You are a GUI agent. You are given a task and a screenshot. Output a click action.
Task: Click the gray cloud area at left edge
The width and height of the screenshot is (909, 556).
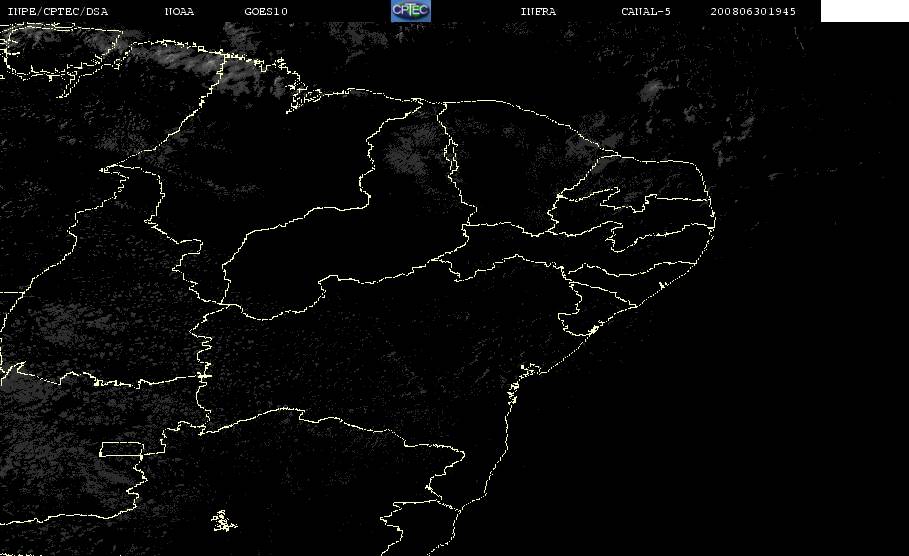tap(17, 388)
